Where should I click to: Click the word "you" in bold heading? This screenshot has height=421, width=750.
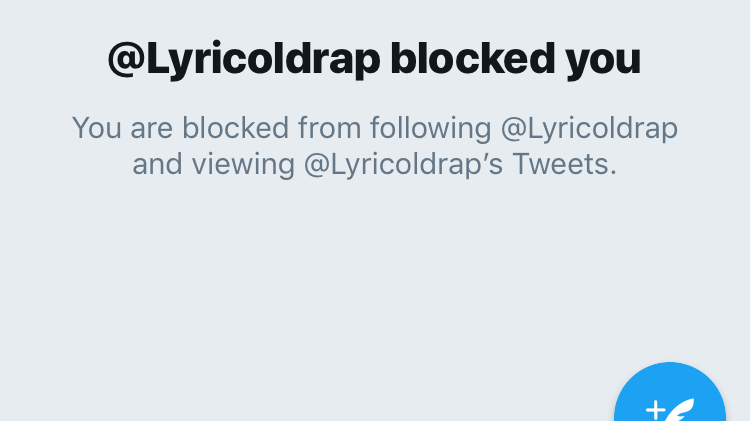tap(603, 61)
